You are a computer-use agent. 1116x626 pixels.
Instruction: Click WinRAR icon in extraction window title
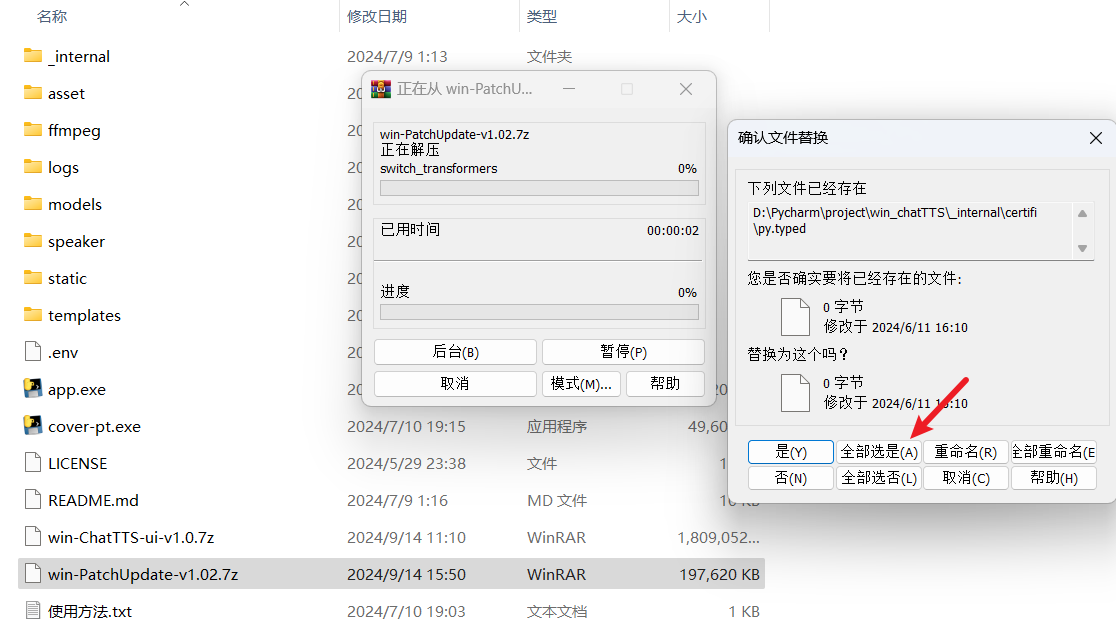[x=381, y=89]
